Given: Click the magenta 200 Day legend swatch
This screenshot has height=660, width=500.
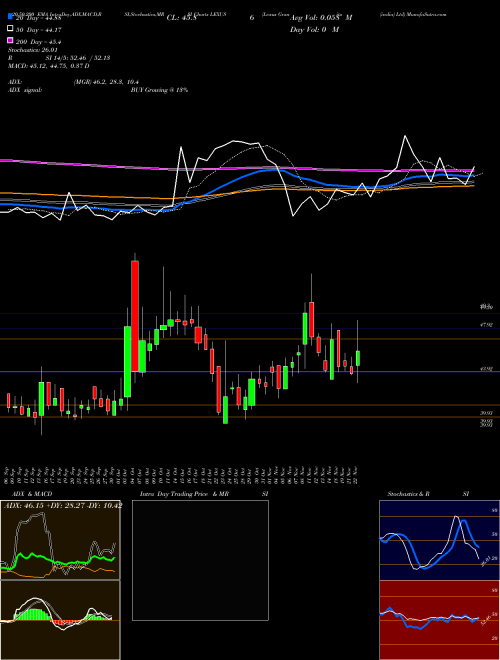Looking at the screenshot, I should pos(10,40).
